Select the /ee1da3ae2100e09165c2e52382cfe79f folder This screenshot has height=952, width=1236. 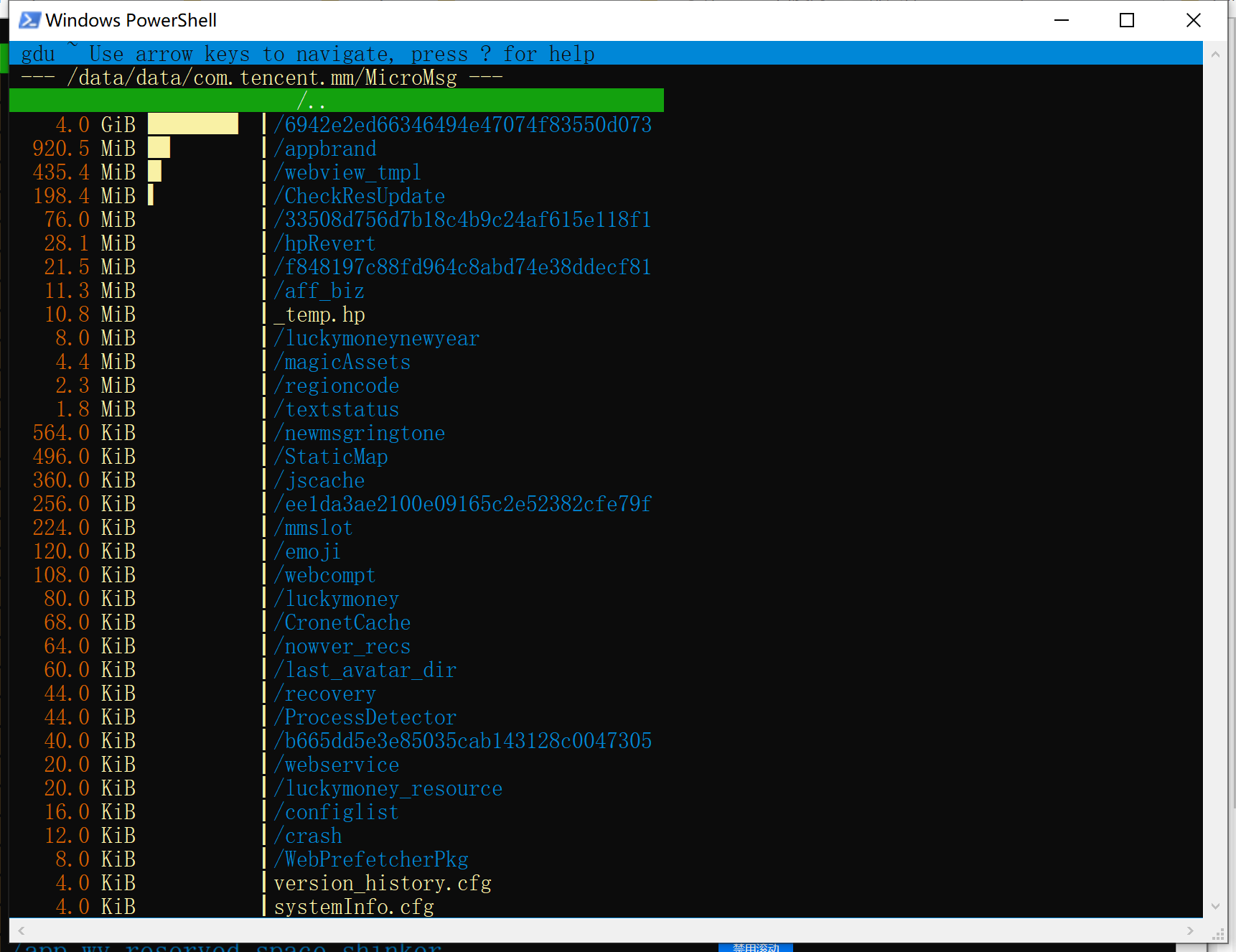pos(463,503)
